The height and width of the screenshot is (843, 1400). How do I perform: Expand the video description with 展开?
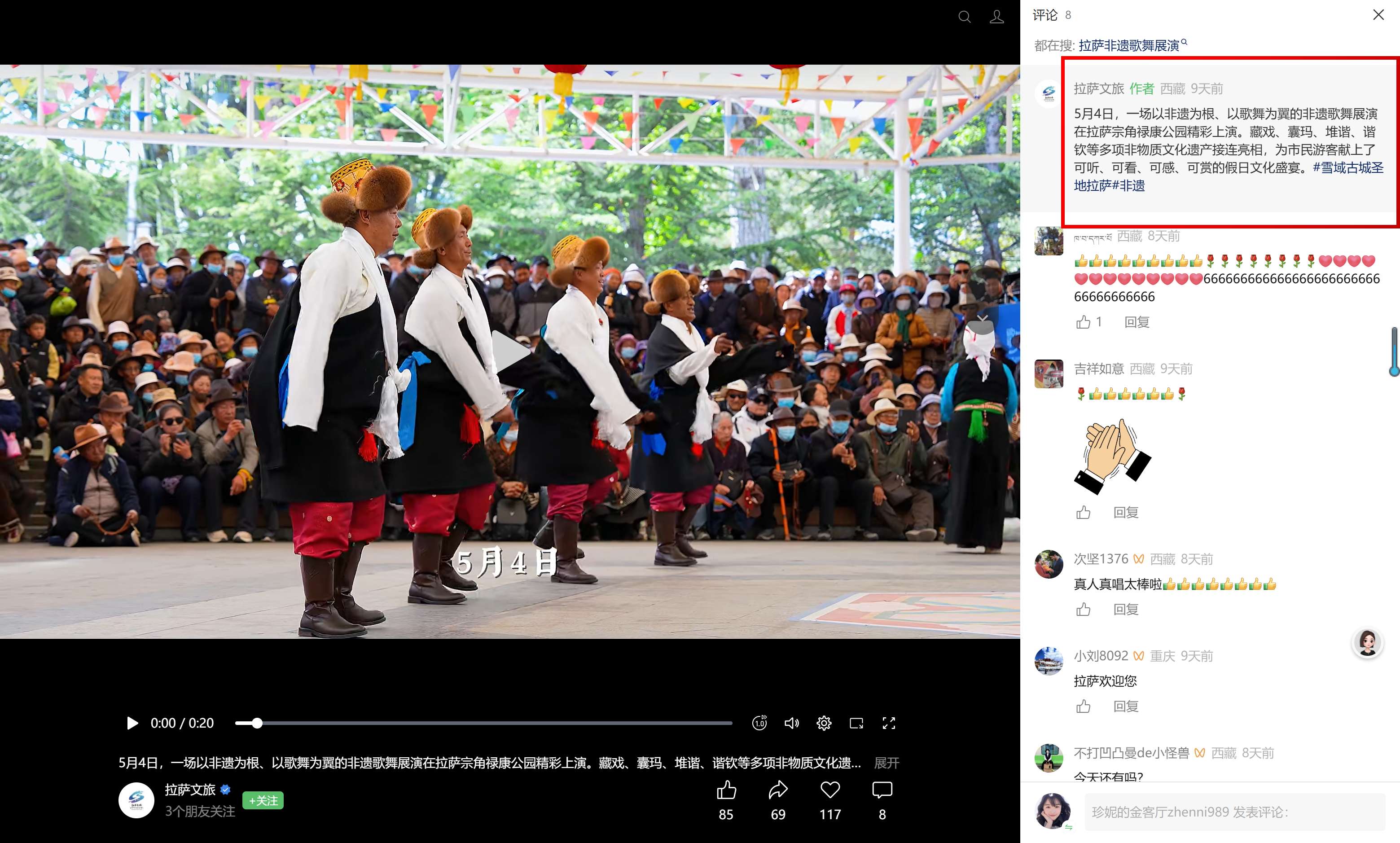coord(886,763)
